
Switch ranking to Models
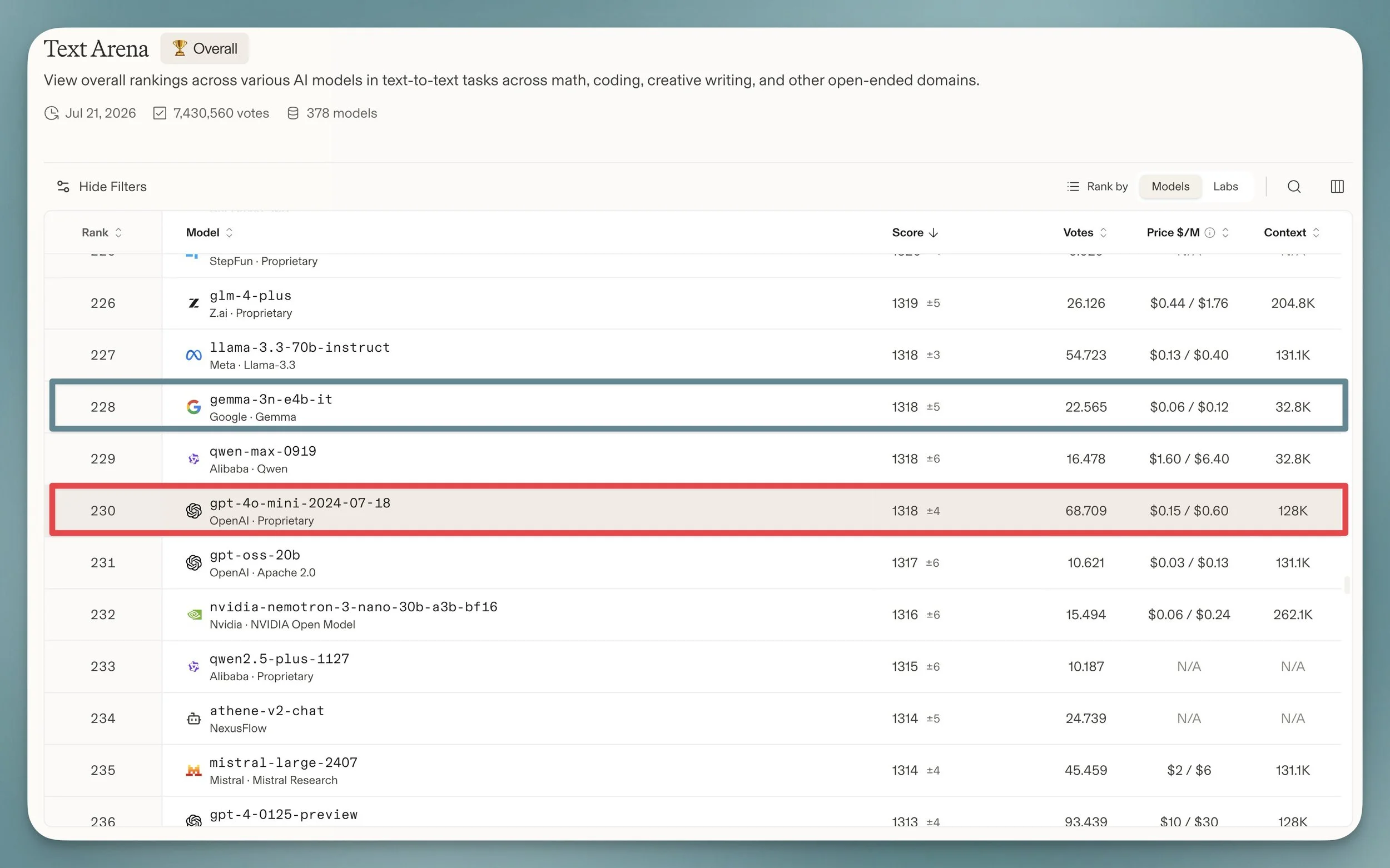pyautogui.click(x=1170, y=187)
